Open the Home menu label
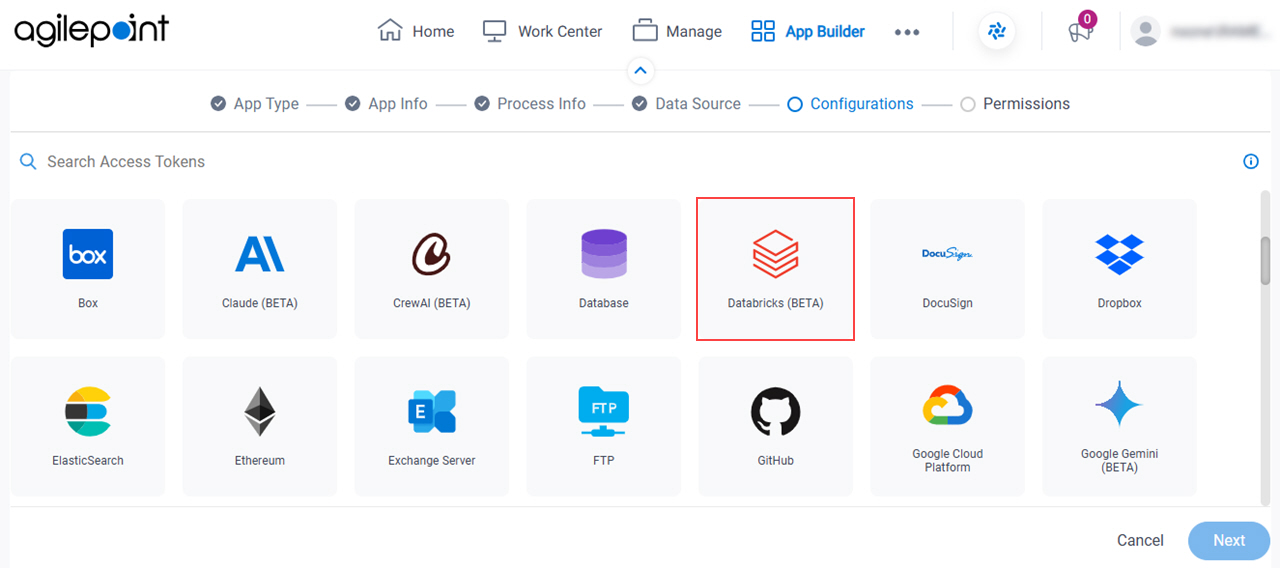The height and width of the screenshot is (568, 1280). click(x=433, y=32)
